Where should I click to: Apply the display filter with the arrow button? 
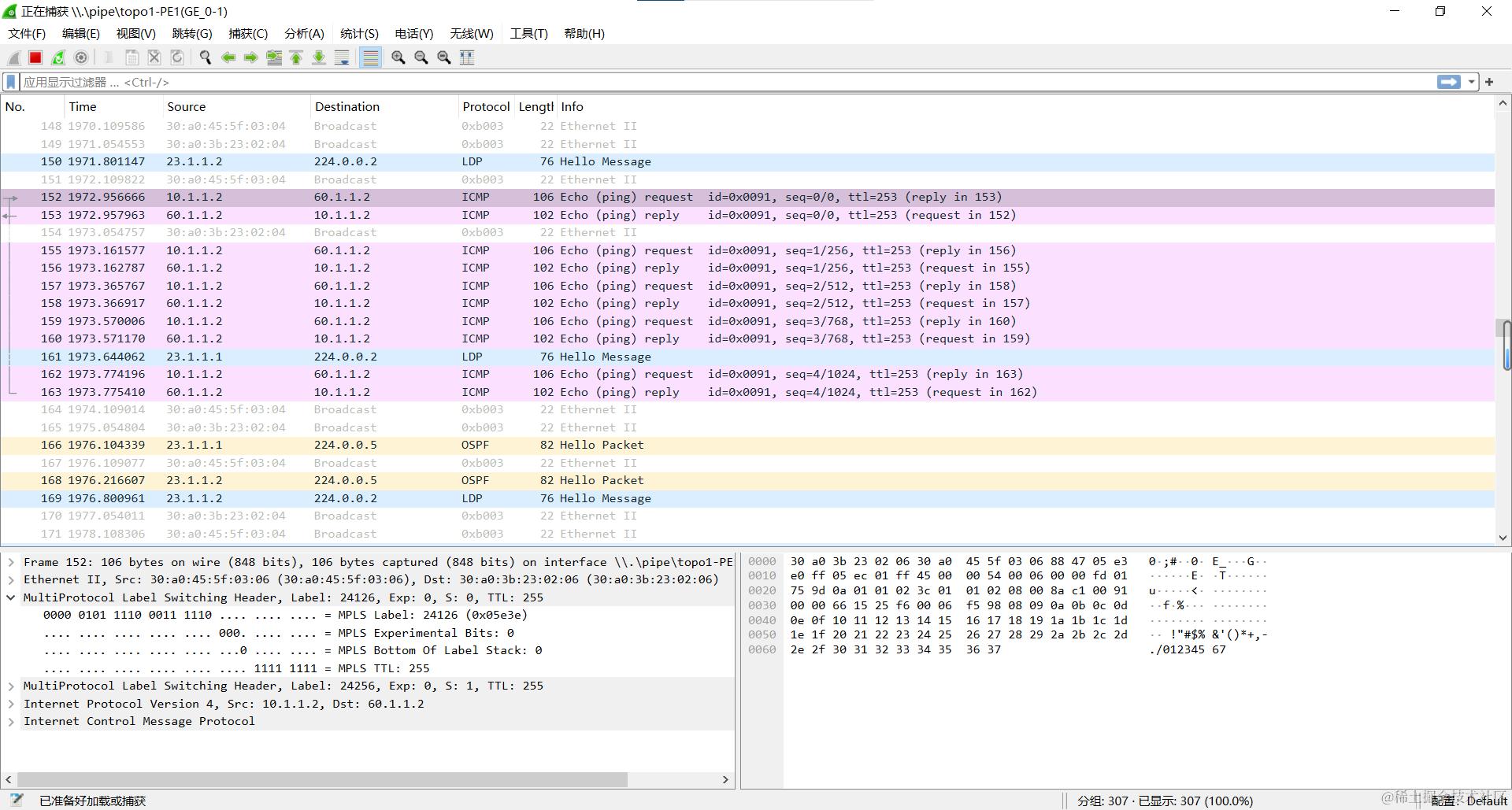(1448, 82)
